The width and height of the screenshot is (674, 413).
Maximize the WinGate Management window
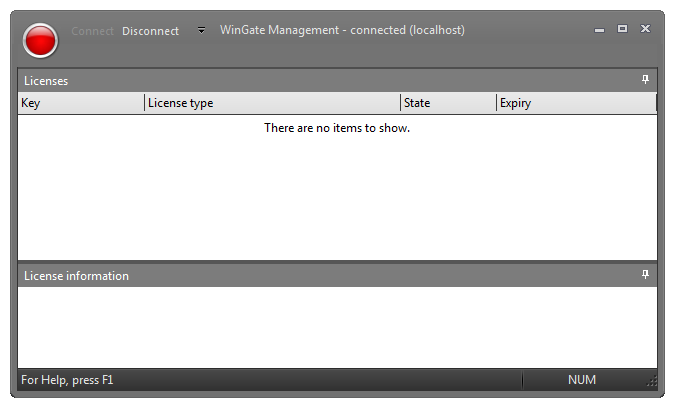click(622, 29)
